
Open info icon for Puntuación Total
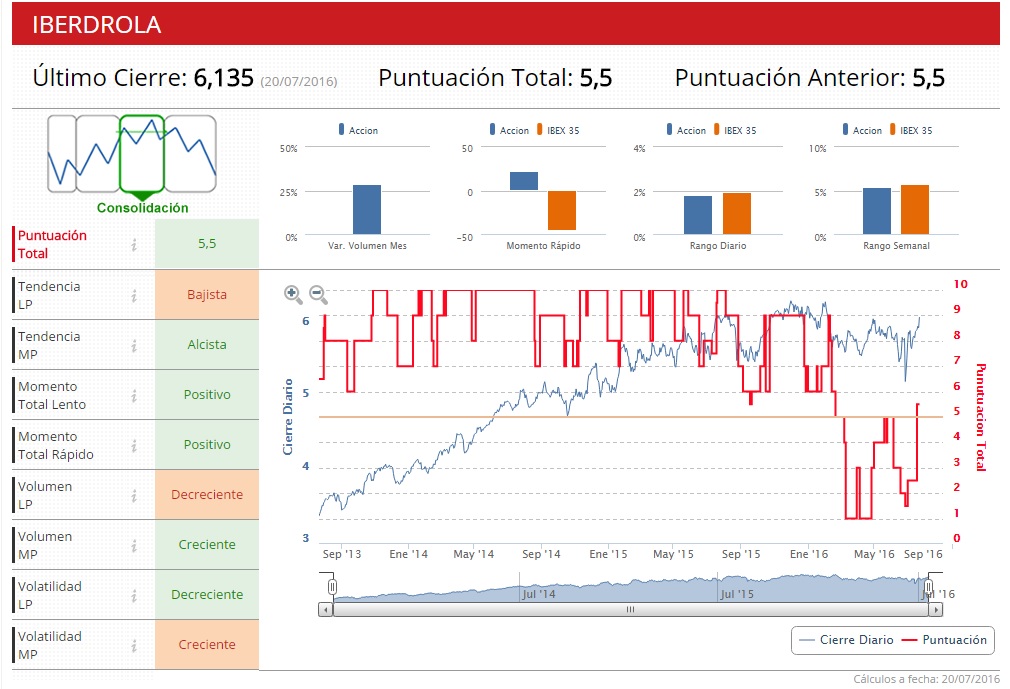click(x=134, y=245)
